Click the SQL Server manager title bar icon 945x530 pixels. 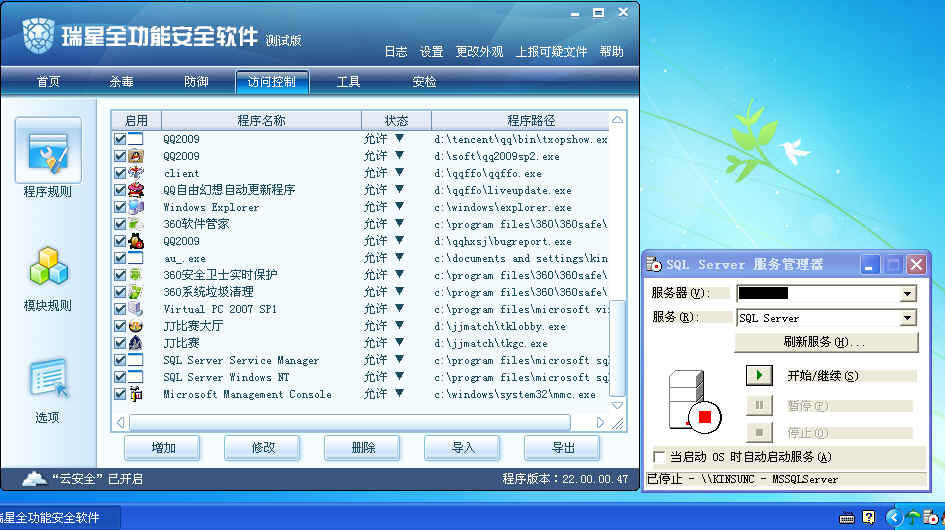pyautogui.click(x=654, y=264)
